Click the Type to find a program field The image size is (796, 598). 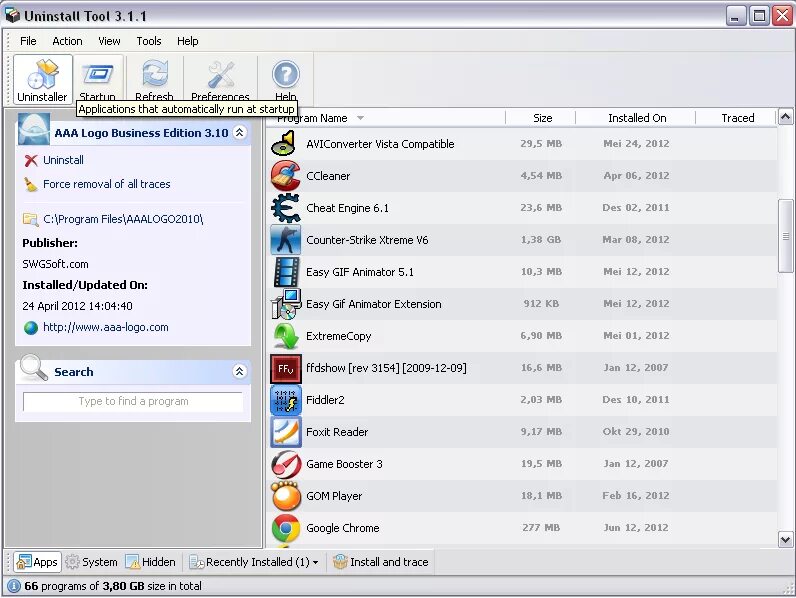coord(133,402)
